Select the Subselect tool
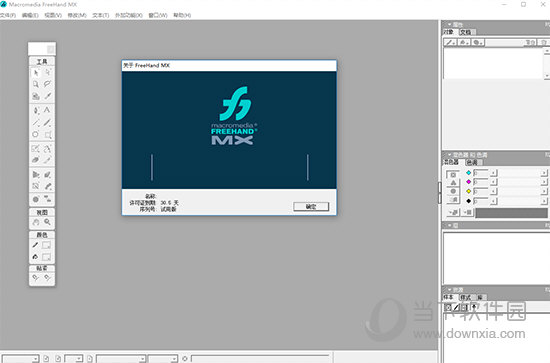 [x=48, y=73]
